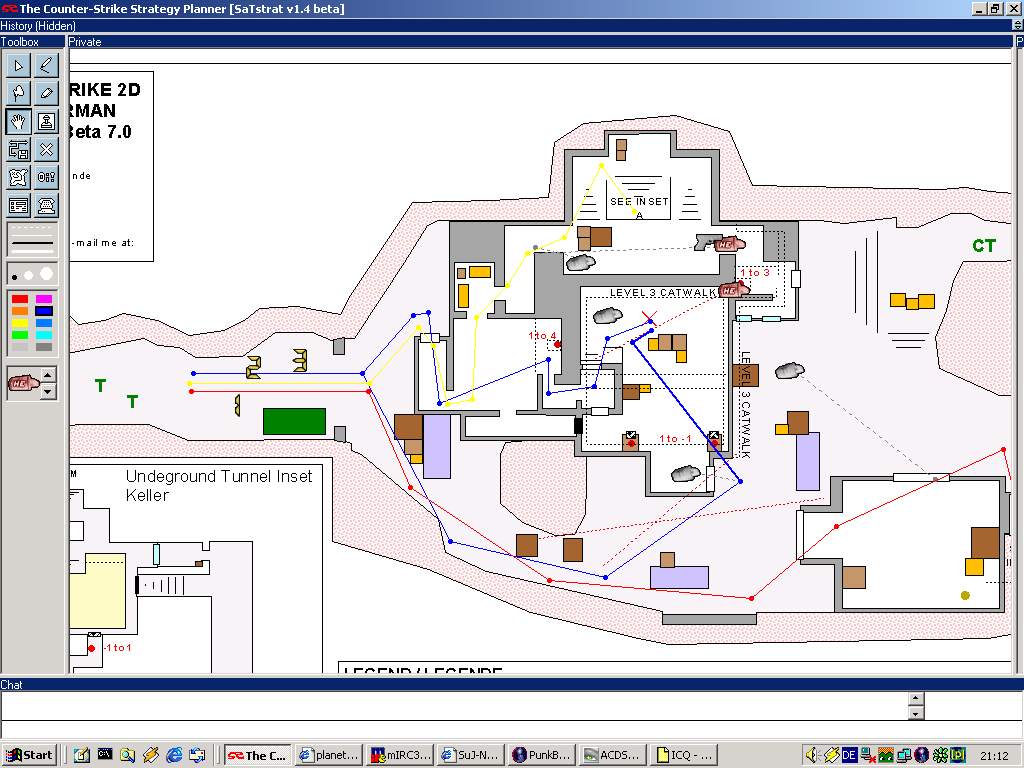This screenshot has width=1024, height=768.
Task: Click the system clock showing 21:12
Action: [x=994, y=756]
